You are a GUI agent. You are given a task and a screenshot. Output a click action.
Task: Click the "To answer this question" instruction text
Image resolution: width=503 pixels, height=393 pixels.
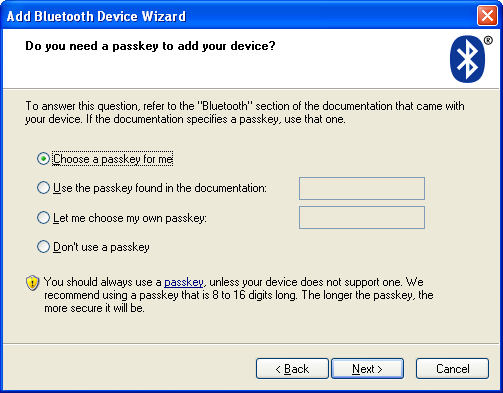click(245, 113)
